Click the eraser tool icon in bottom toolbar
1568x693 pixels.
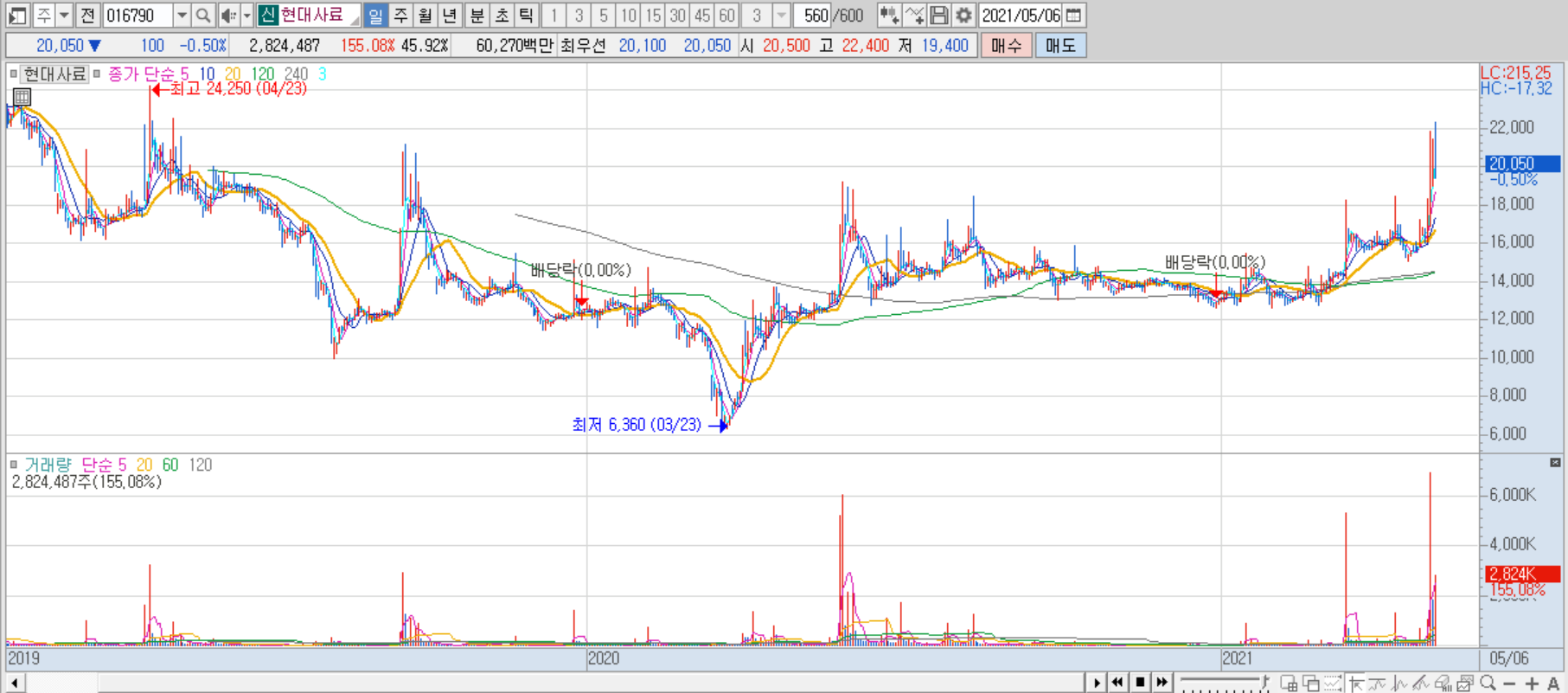(x=1443, y=683)
